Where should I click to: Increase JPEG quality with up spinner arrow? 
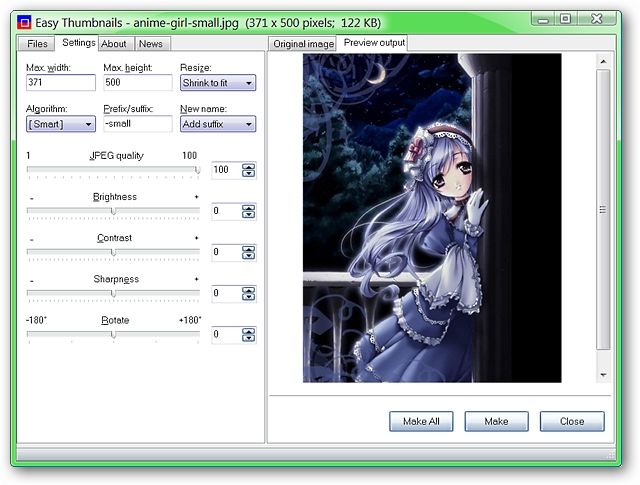pyautogui.click(x=249, y=167)
